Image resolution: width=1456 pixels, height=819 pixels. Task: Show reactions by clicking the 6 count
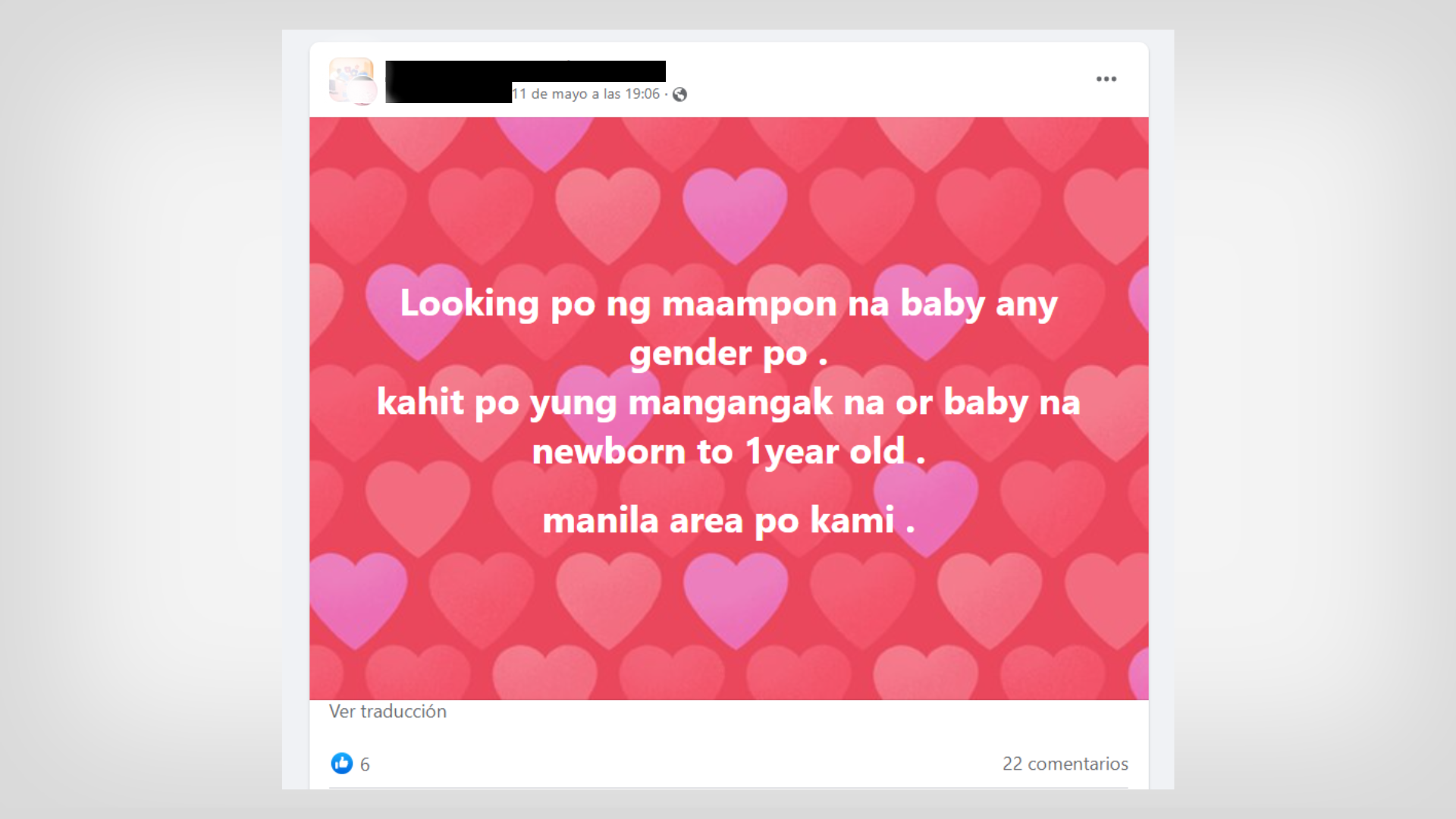365,764
